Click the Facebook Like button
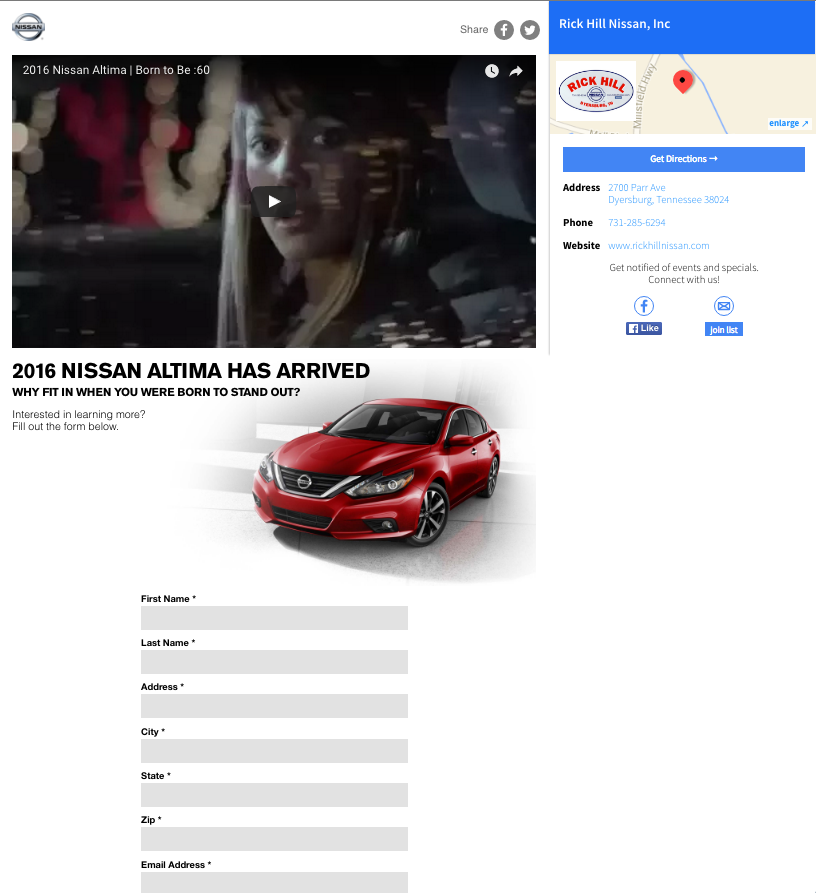This screenshot has height=893, width=816. click(x=644, y=328)
